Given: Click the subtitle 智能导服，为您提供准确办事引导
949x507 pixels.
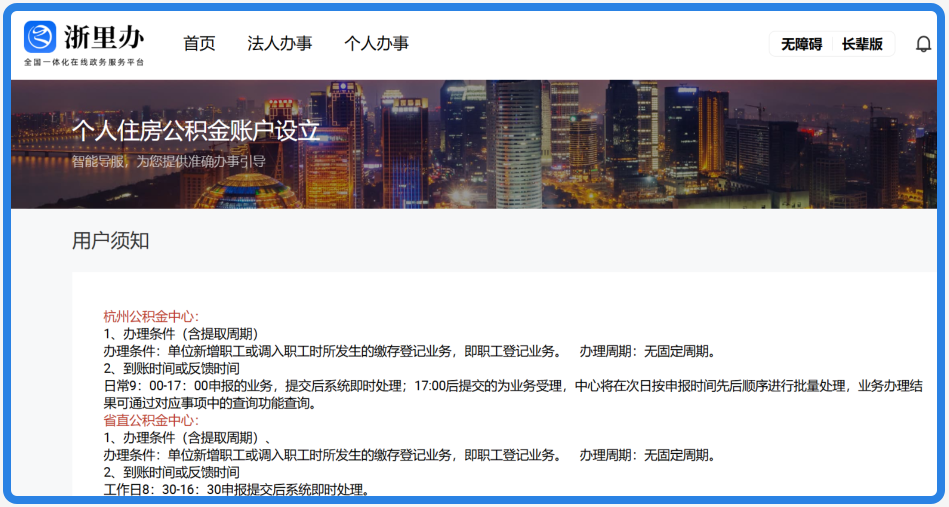Looking at the screenshot, I should (168, 162).
